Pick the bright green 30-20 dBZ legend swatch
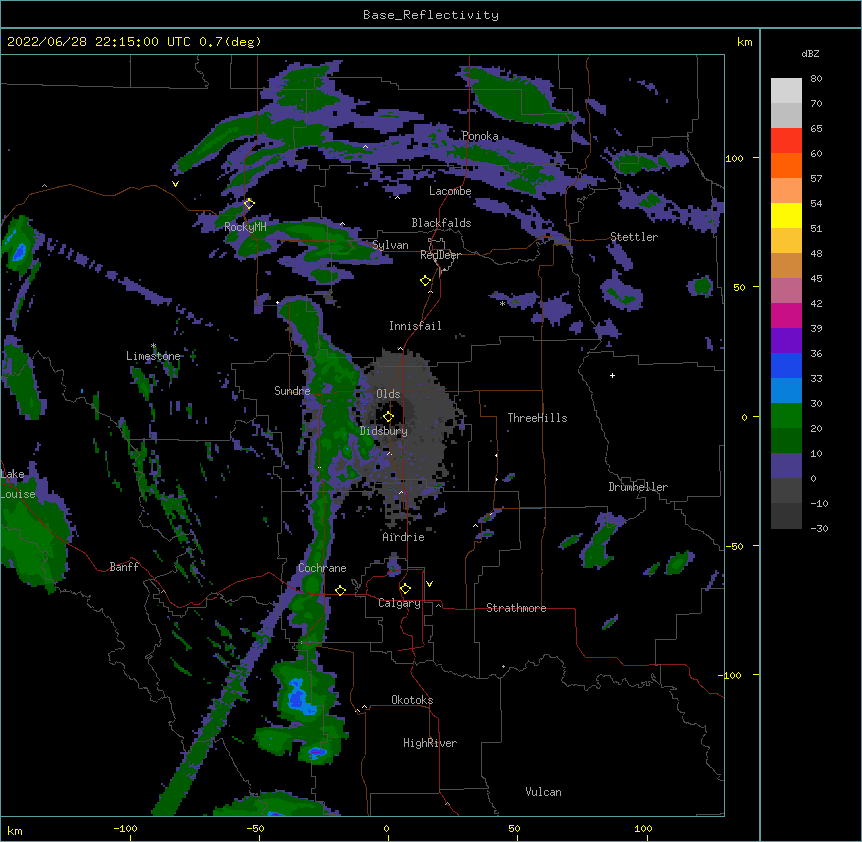862x842 pixels. pyautogui.click(x=786, y=416)
